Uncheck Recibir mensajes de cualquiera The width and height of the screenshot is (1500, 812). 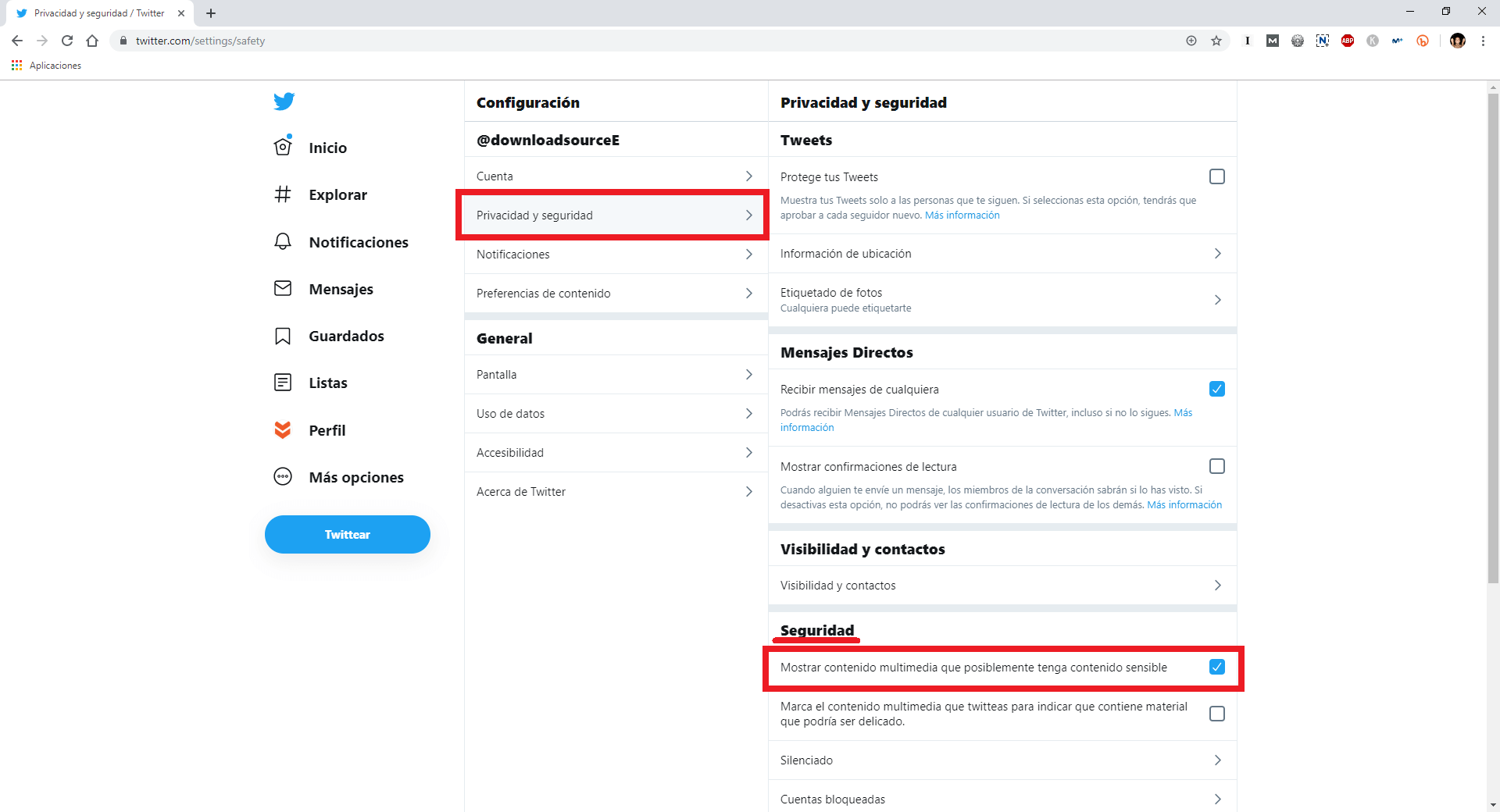pyautogui.click(x=1217, y=389)
